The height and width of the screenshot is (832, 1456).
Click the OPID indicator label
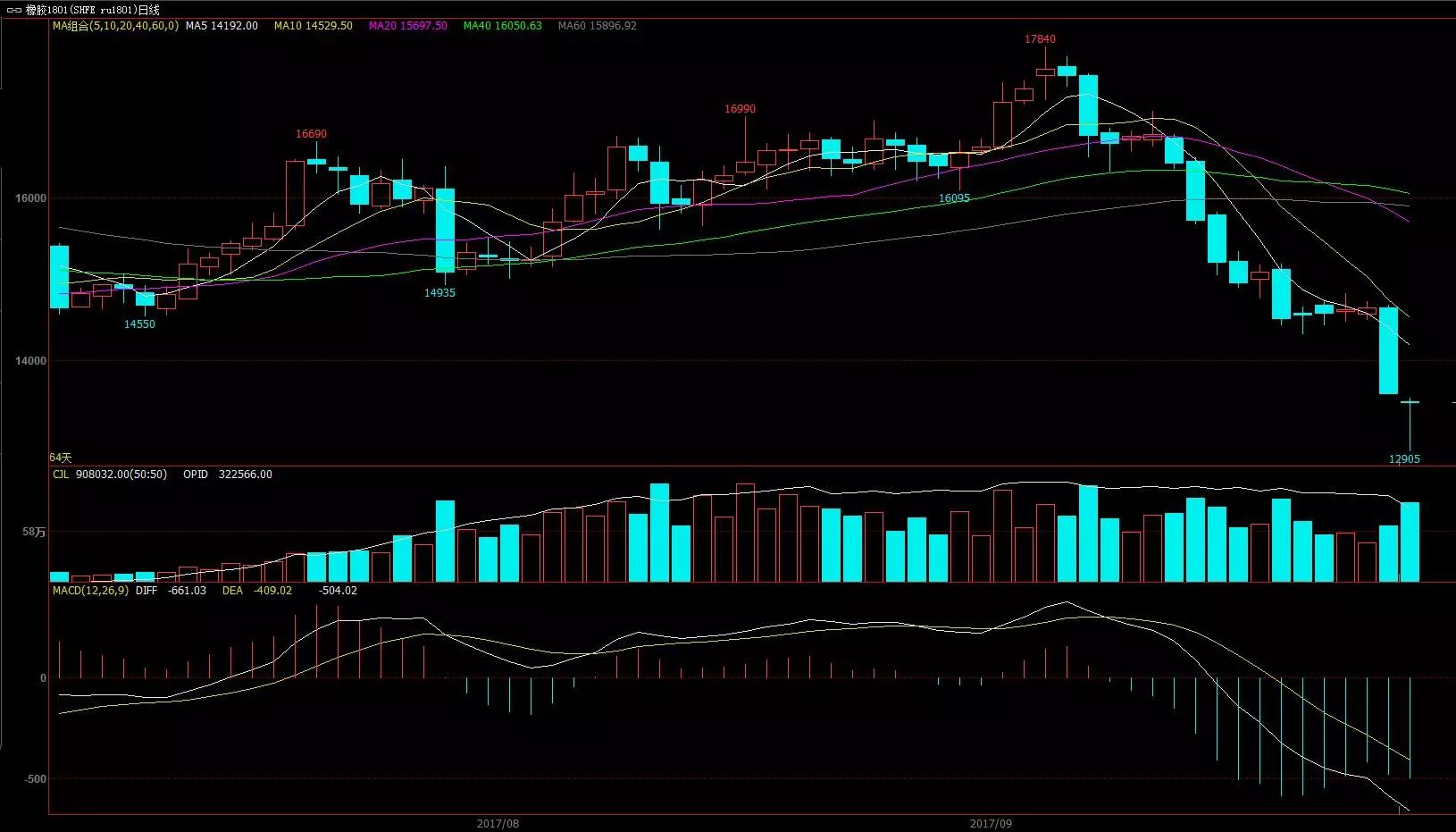coord(196,475)
